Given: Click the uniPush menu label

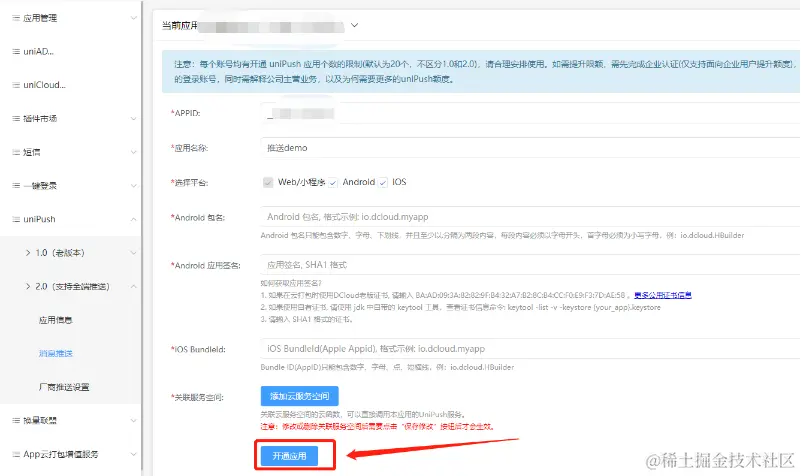Looking at the screenshot, I should point(39,219).
